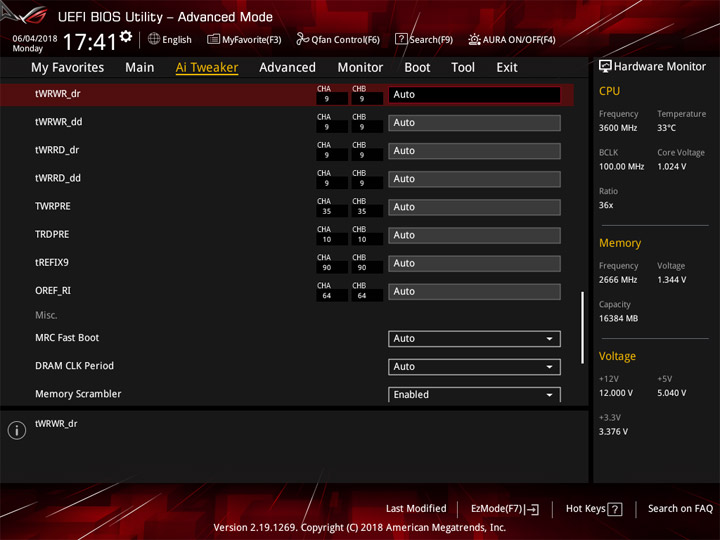The width and height of the screenshot is (720, 540).
Task: Switch to Main tab
Action: pyautogui.click(x=140, y=68)
